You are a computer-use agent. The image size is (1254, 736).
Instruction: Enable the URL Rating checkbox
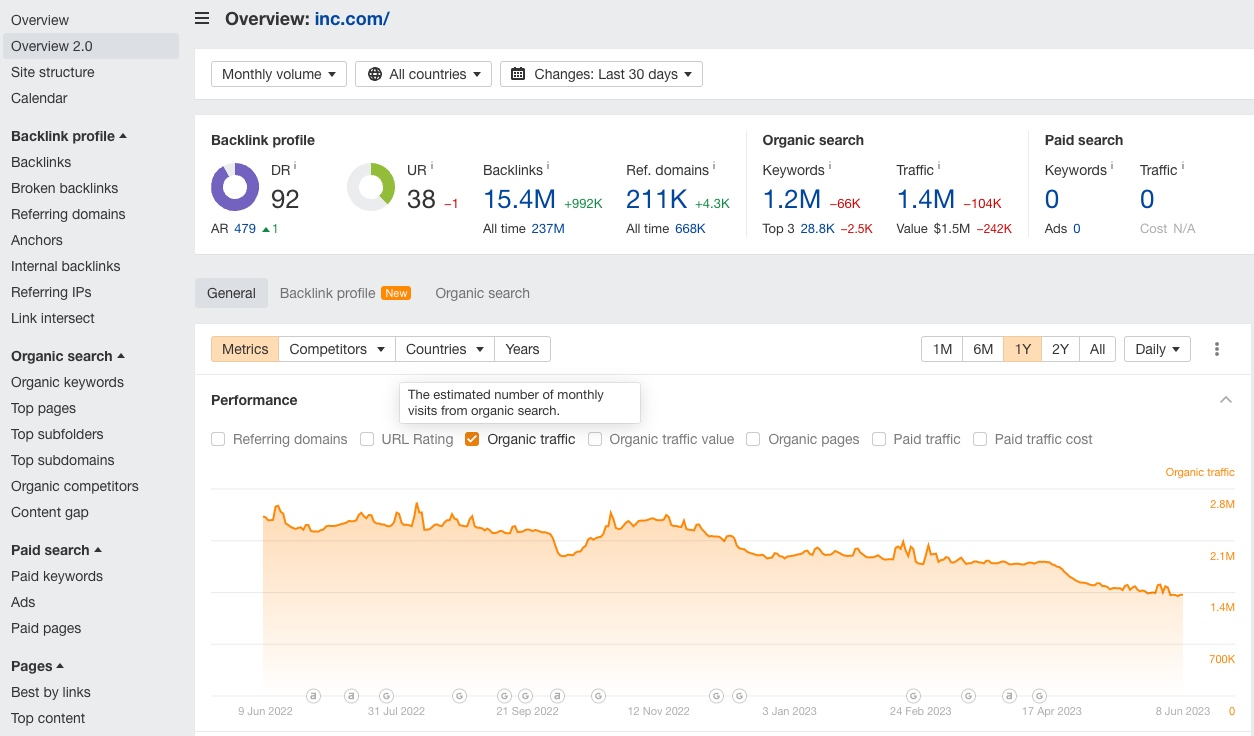tap(367, 439)
